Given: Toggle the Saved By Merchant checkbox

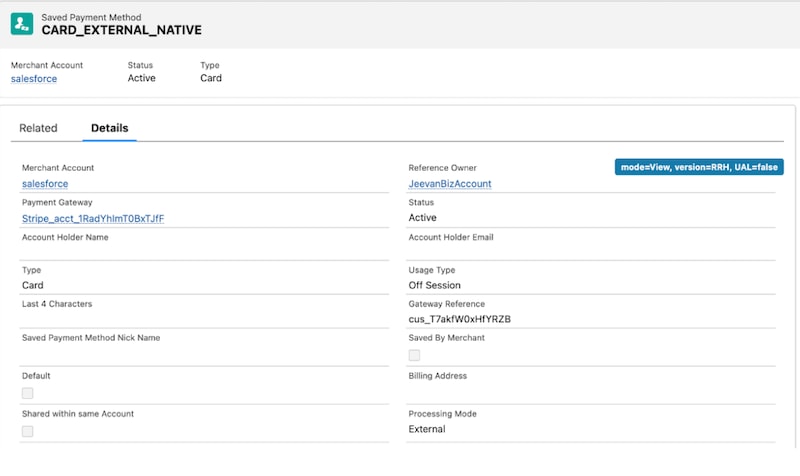Looking at the screenshot, I should point(414,355).
